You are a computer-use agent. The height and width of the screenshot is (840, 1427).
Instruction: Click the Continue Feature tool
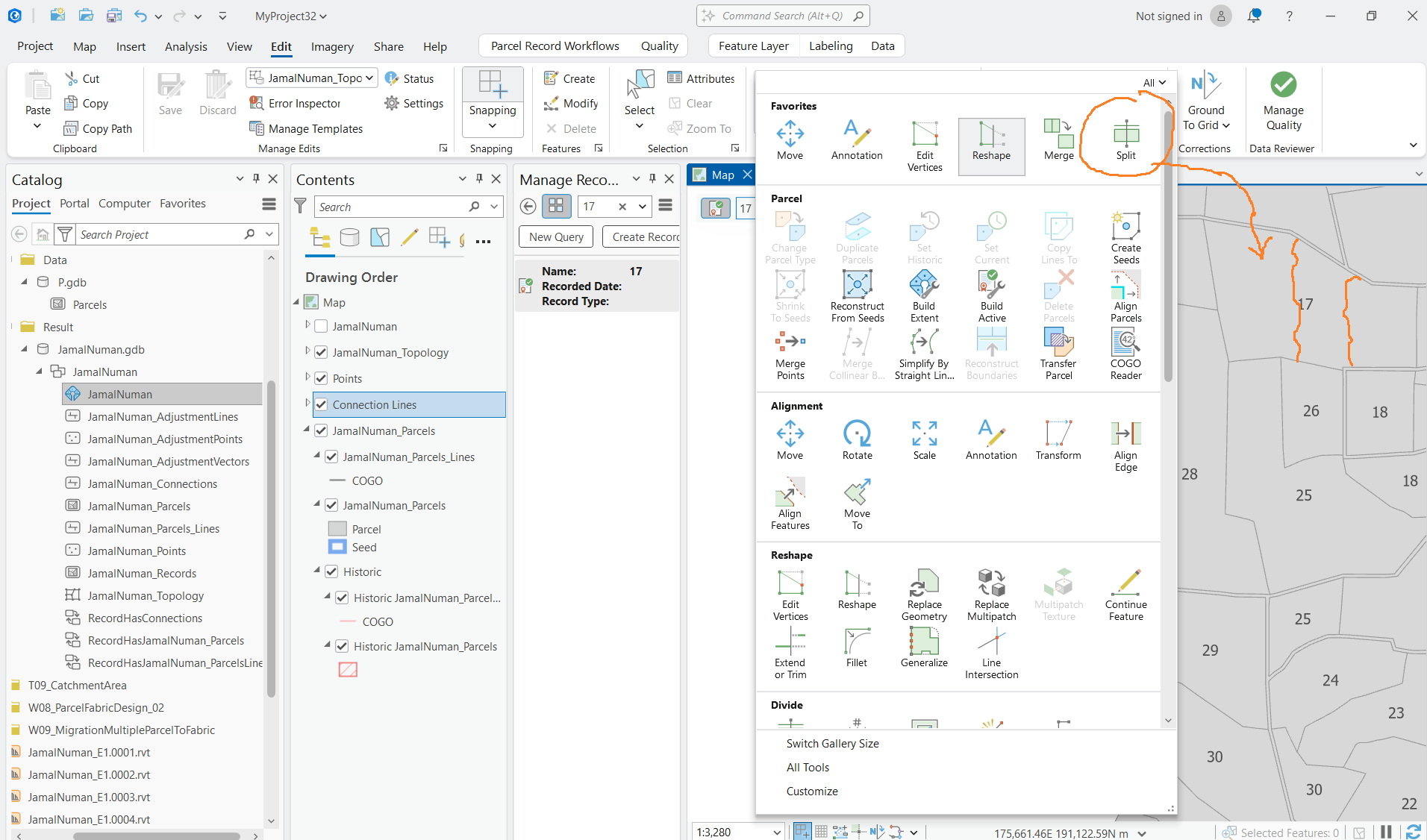tap(1125, 595)
